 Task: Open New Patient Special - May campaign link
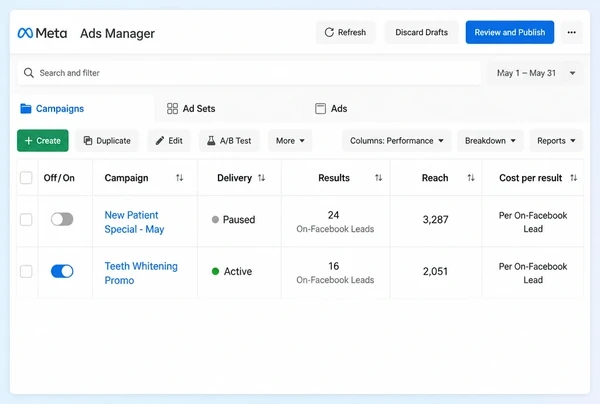click(134, 222)
